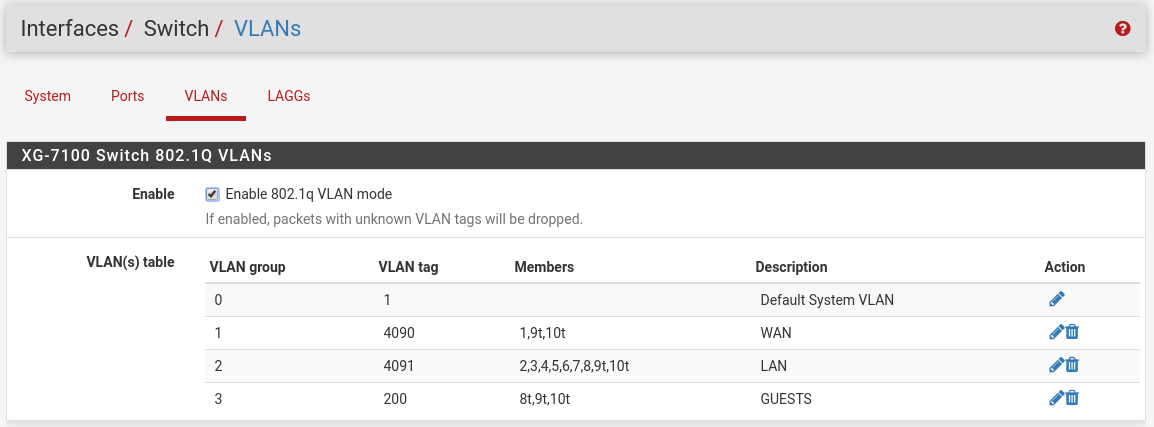Delete the LAN VLAN with trash icon
This screenshot has height=427, width=1154.
[1072, 364]
